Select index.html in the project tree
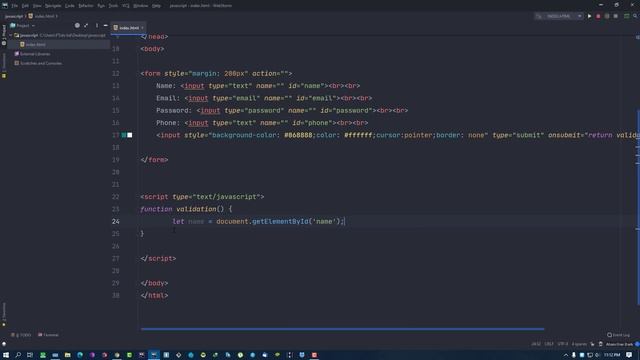The width and height of the screenshot is (640, 360). 36,44
